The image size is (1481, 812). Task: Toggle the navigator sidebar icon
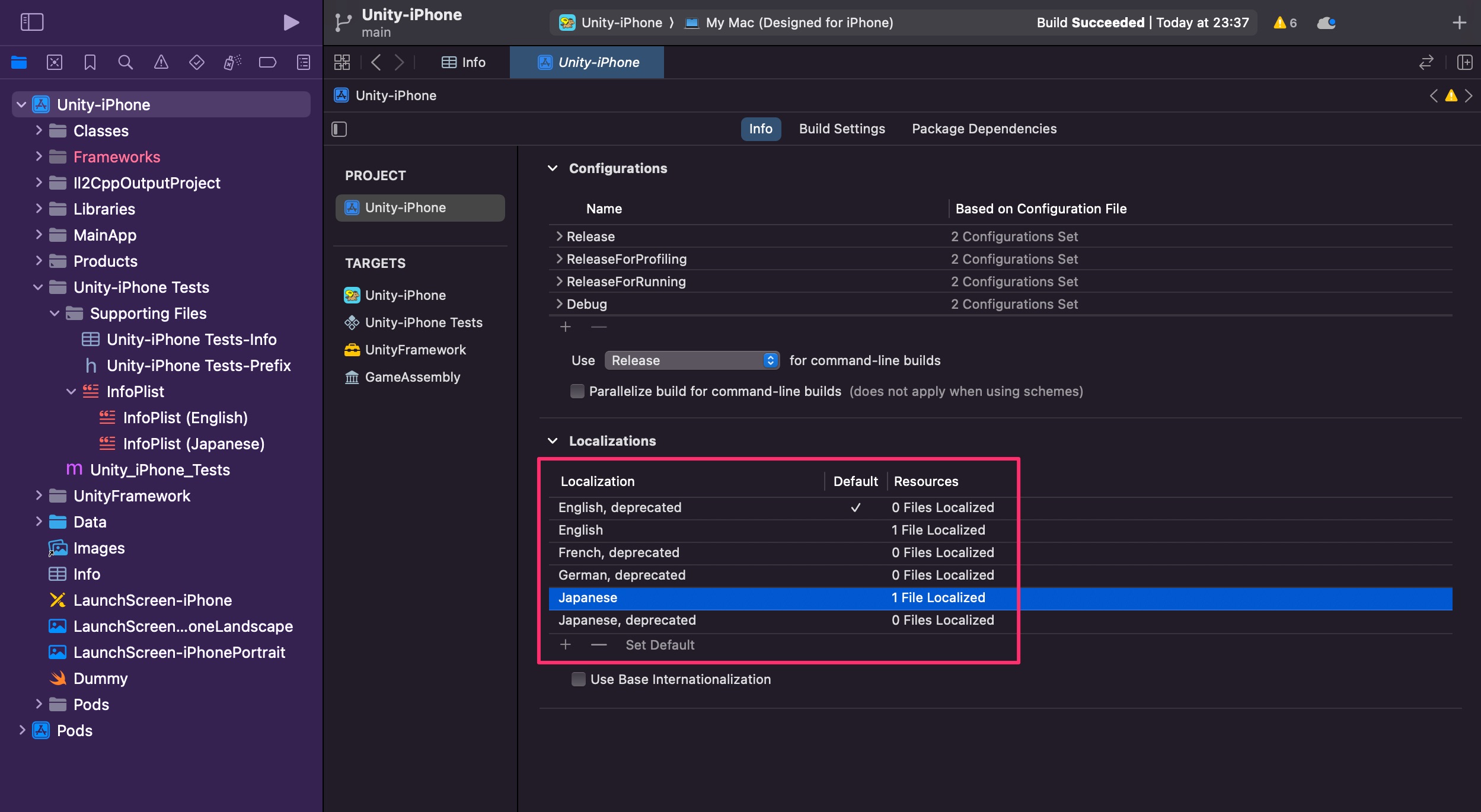pos(32,23)
